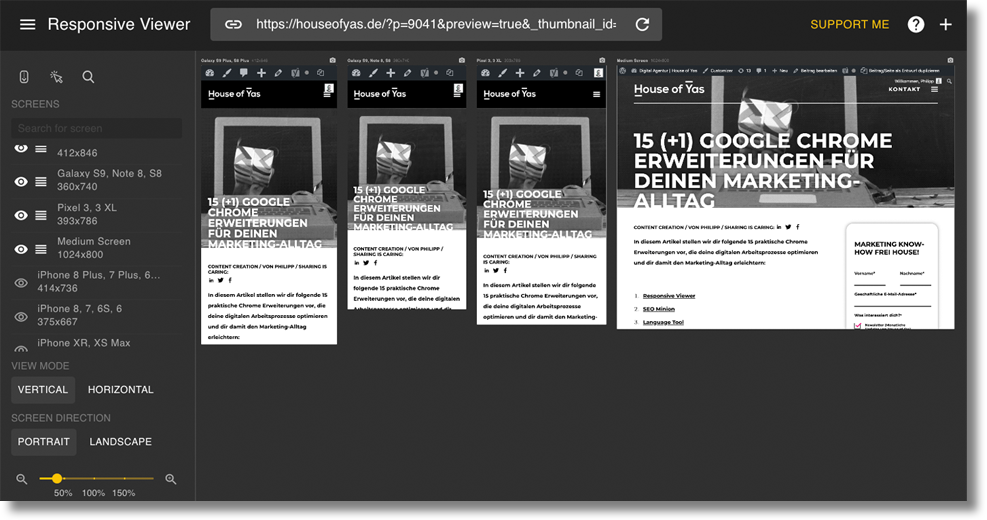This screenshot has height=520, width=987.
Task: Take screenshot of Galaxy S9, Note 8 screen
Action: point(462,60)
